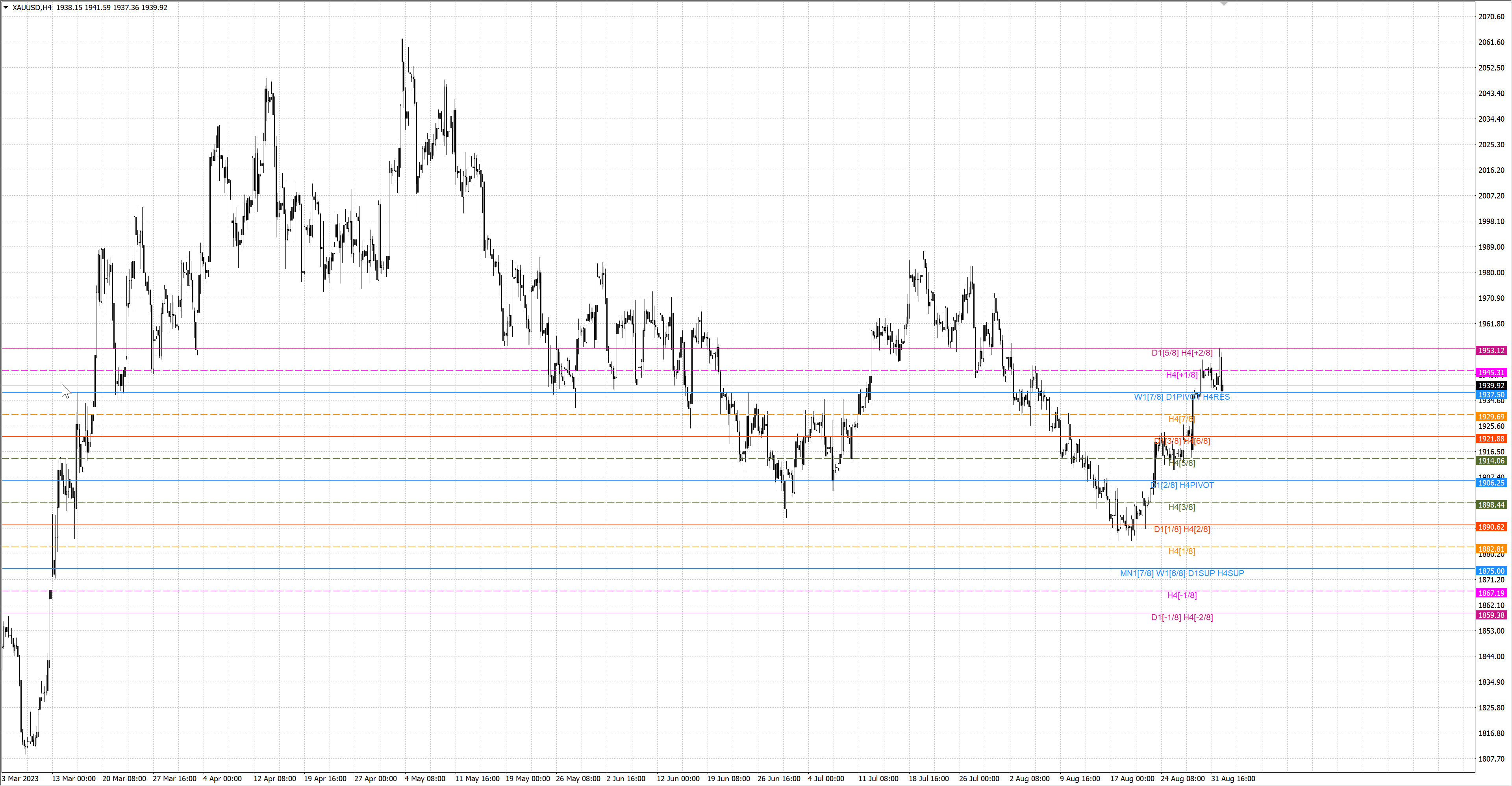Click the red 1921.88 price tag
The height and width of the screenshot is (786, 1512).
(x=1491, y=439)
